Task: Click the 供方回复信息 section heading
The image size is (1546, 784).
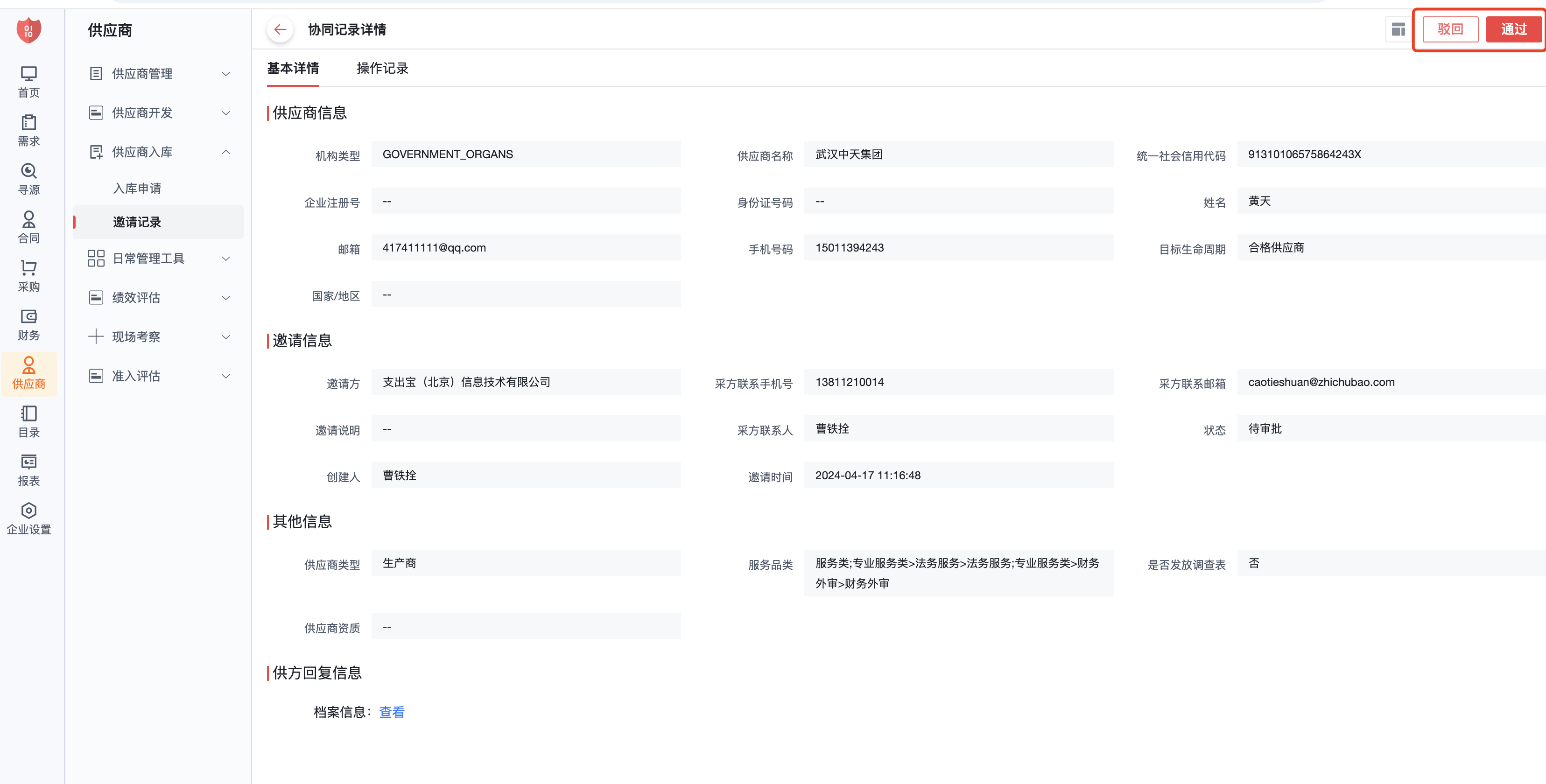Action: [317, 673]
